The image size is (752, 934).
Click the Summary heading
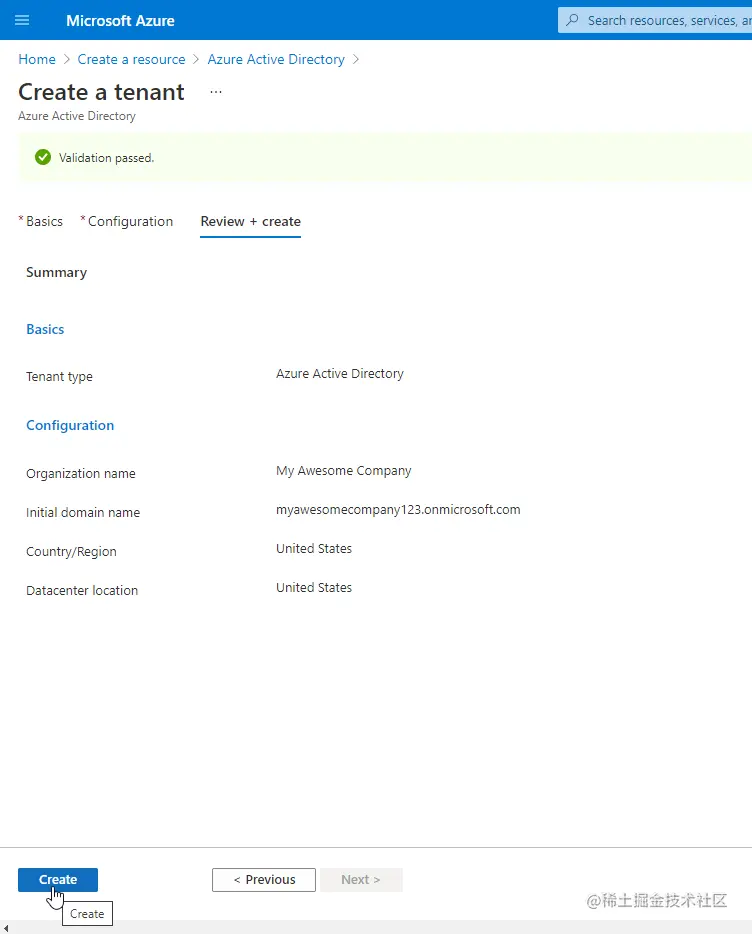tap(57, 273)
